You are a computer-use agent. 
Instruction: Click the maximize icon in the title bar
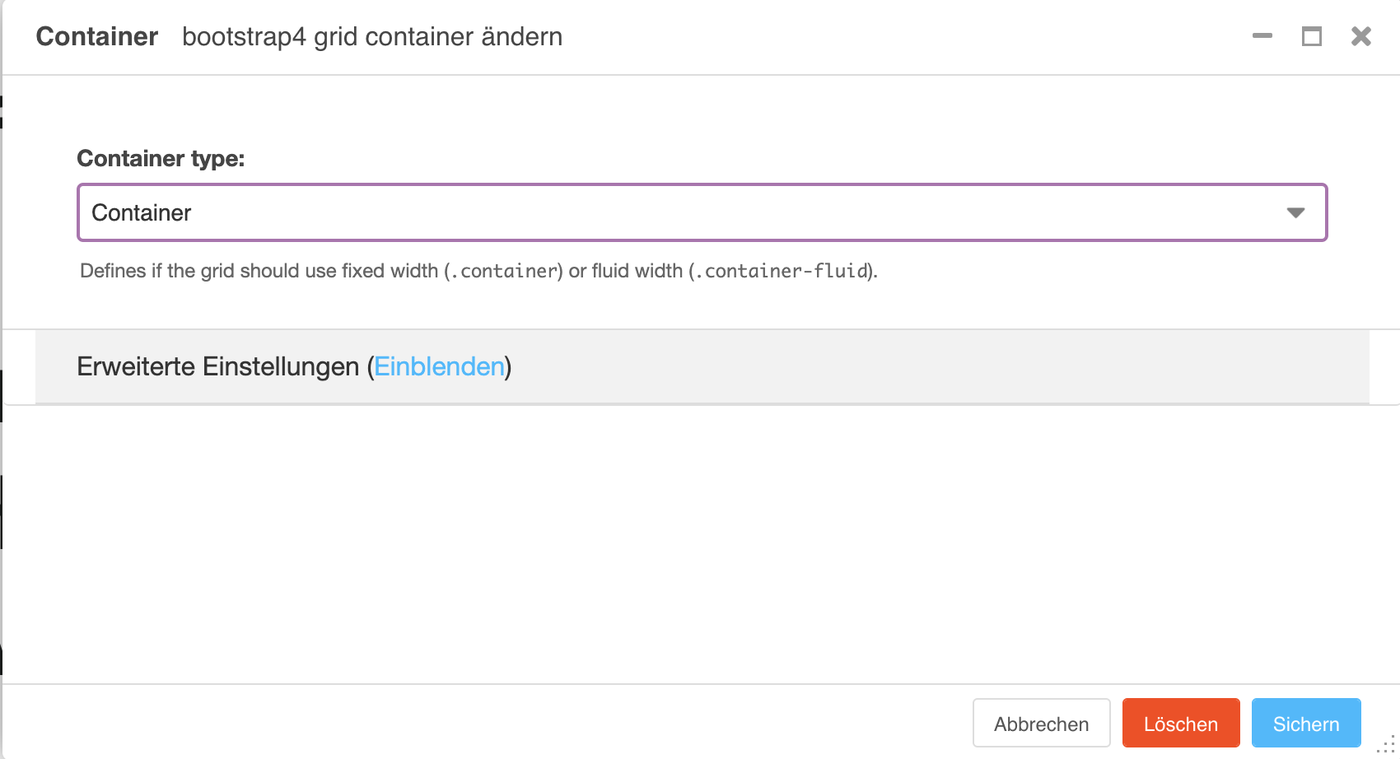pyautogui.click(x=1312, y=36)
